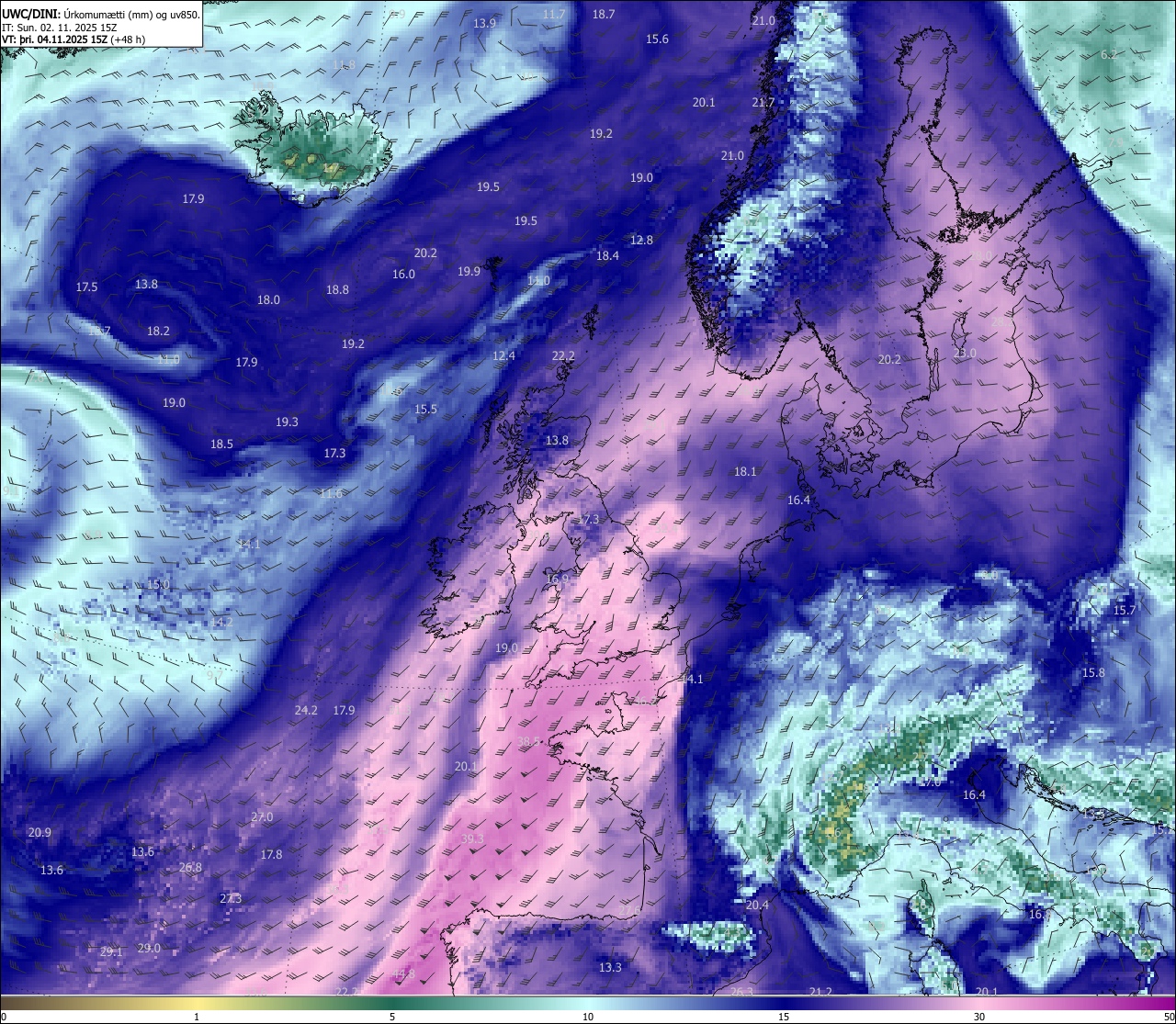Click the 20.9 value at the lower left edge
Image resolution: width=1176 pixels, height=1024 pixels.
tap(40, 832)
